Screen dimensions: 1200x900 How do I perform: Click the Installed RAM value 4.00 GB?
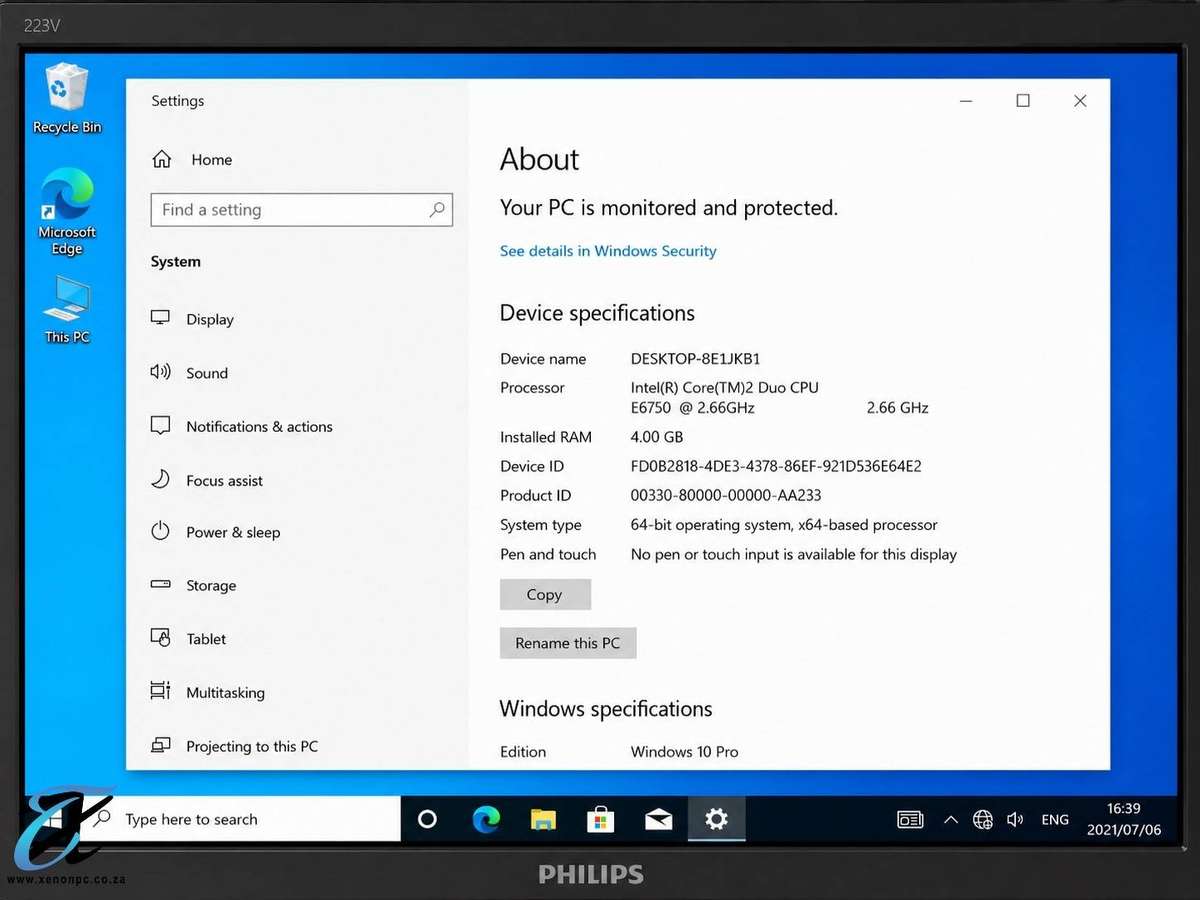click(657, 437)
